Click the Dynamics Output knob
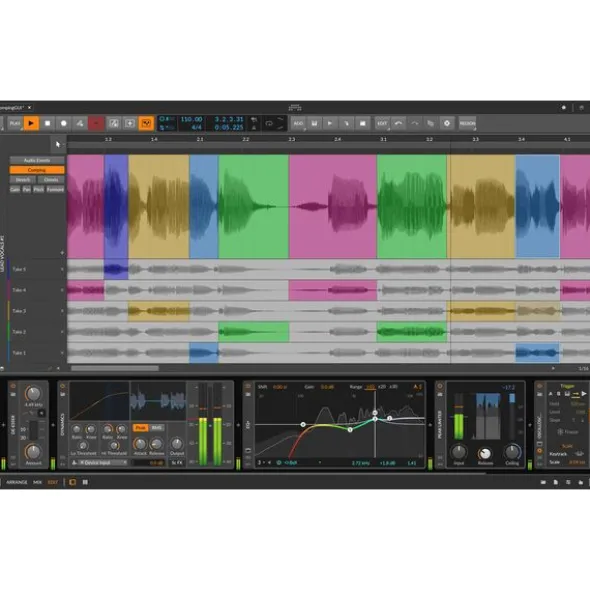The width and height of the screenshot is (590, 591). coord(176,443)
